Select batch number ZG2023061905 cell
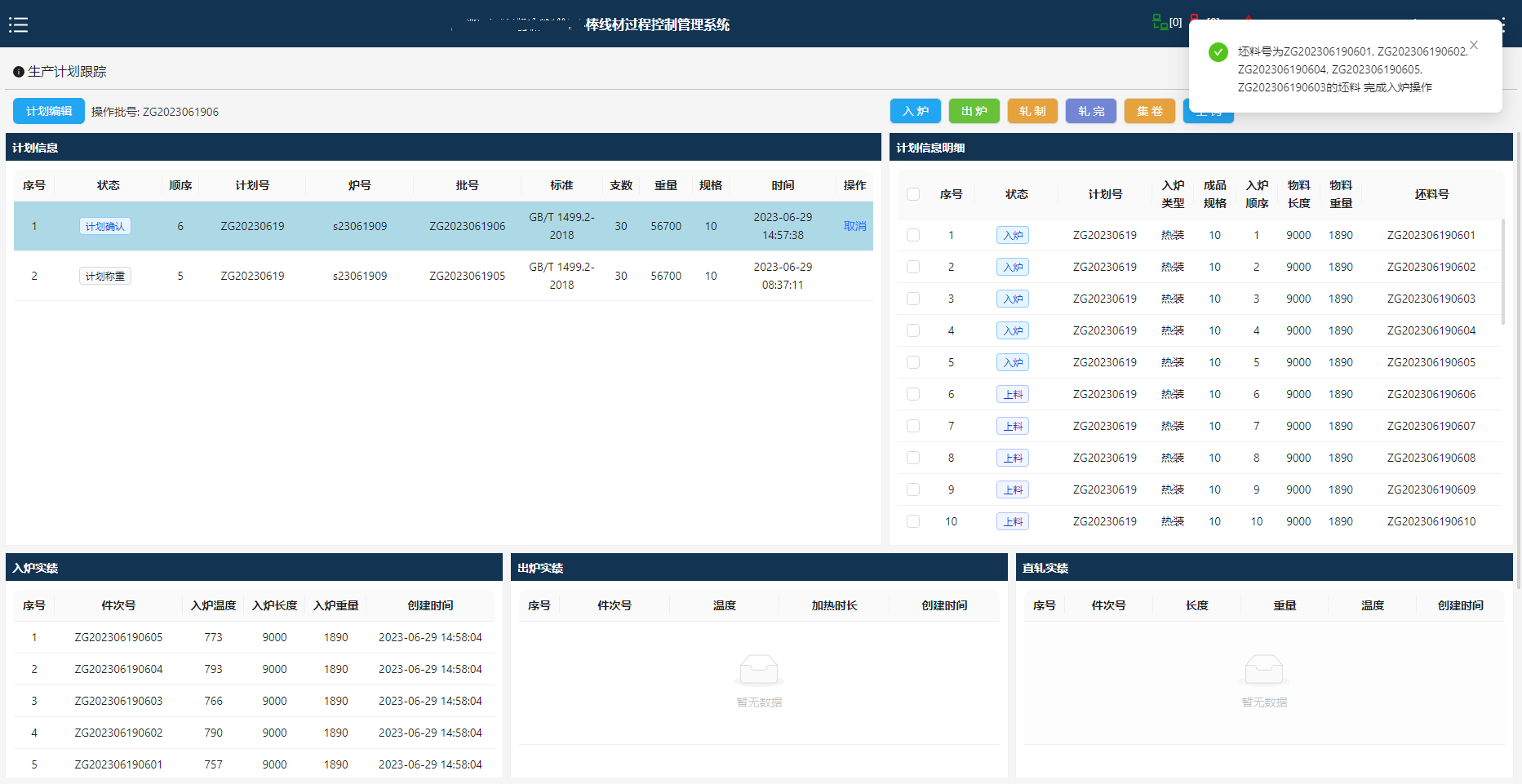1522x784 pixels. pyautogui.click(x=468, y=276)
